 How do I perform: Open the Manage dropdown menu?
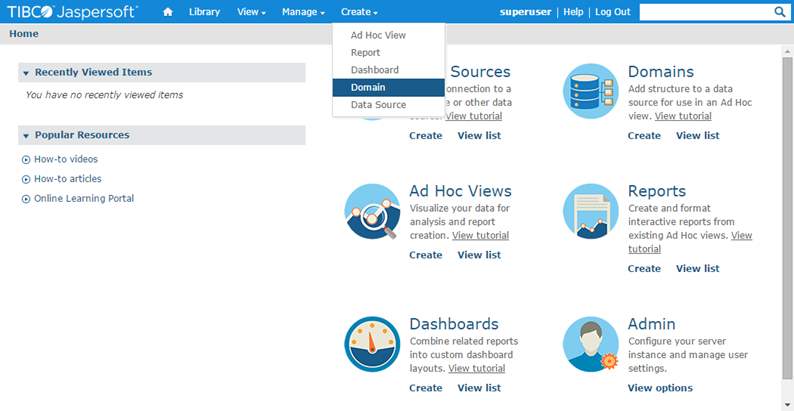tap(303, 12)
